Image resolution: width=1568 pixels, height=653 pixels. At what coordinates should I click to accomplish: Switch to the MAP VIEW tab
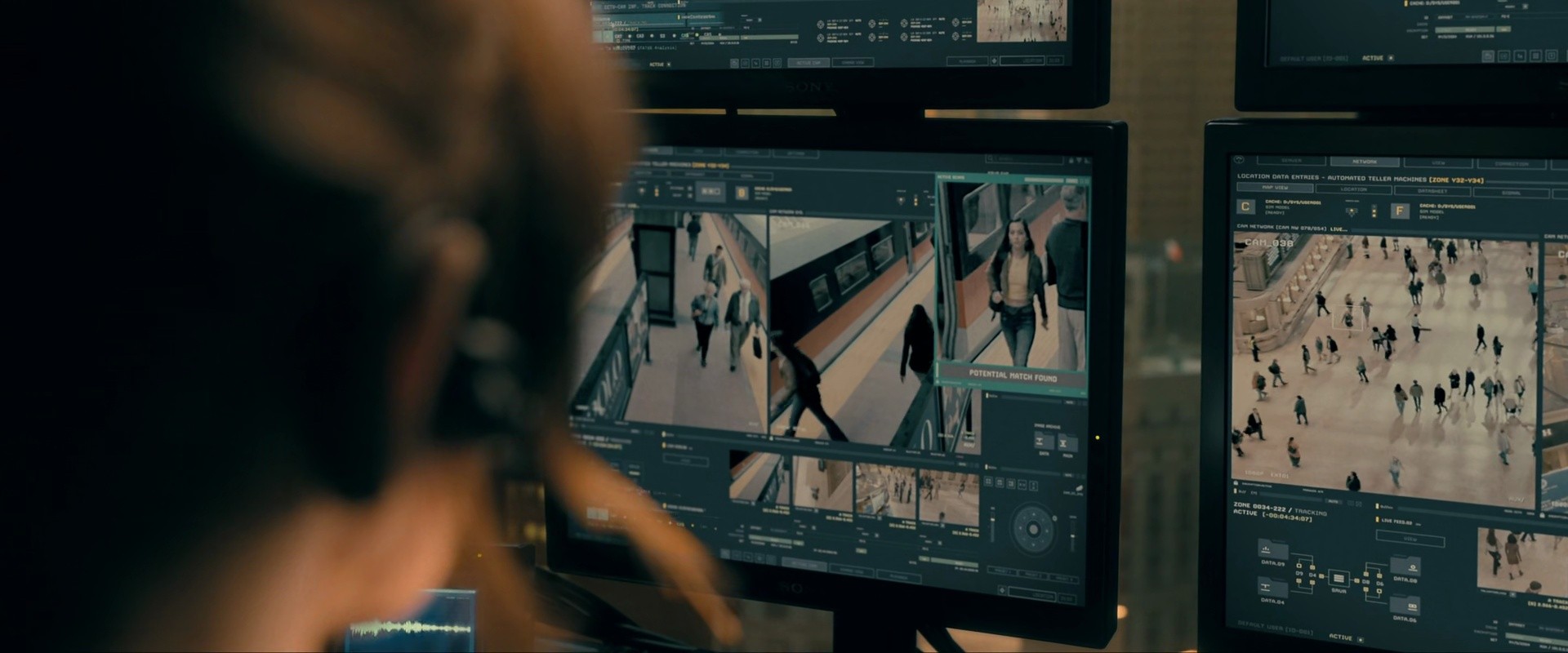1275,188
